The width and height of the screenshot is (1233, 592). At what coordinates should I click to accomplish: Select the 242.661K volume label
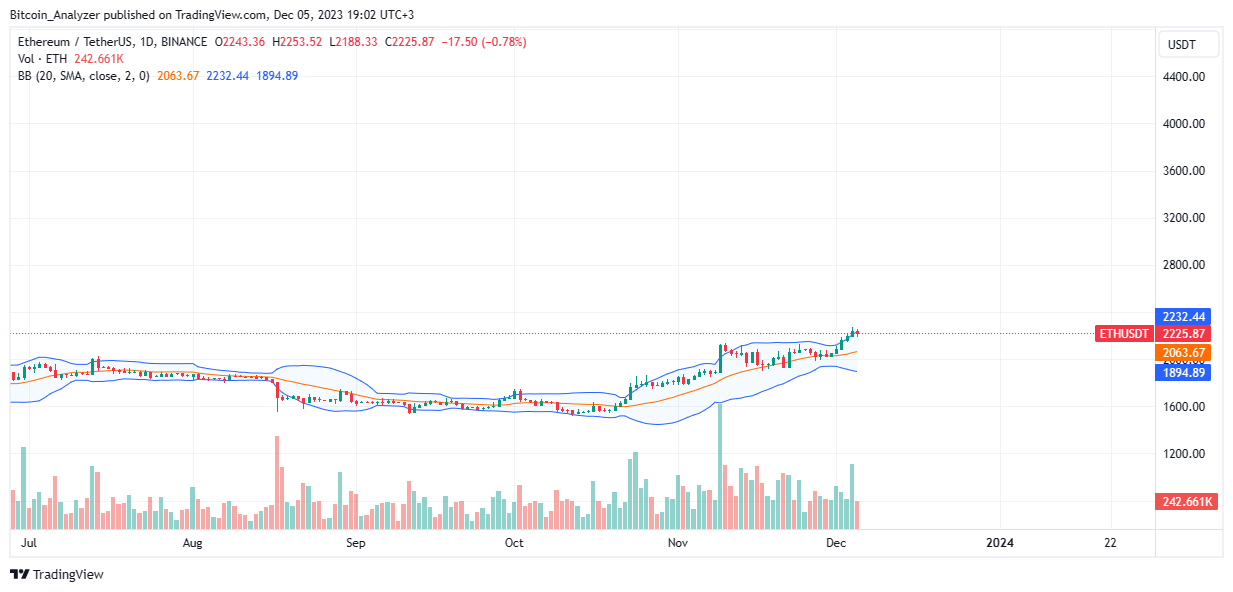(1186, 502)
